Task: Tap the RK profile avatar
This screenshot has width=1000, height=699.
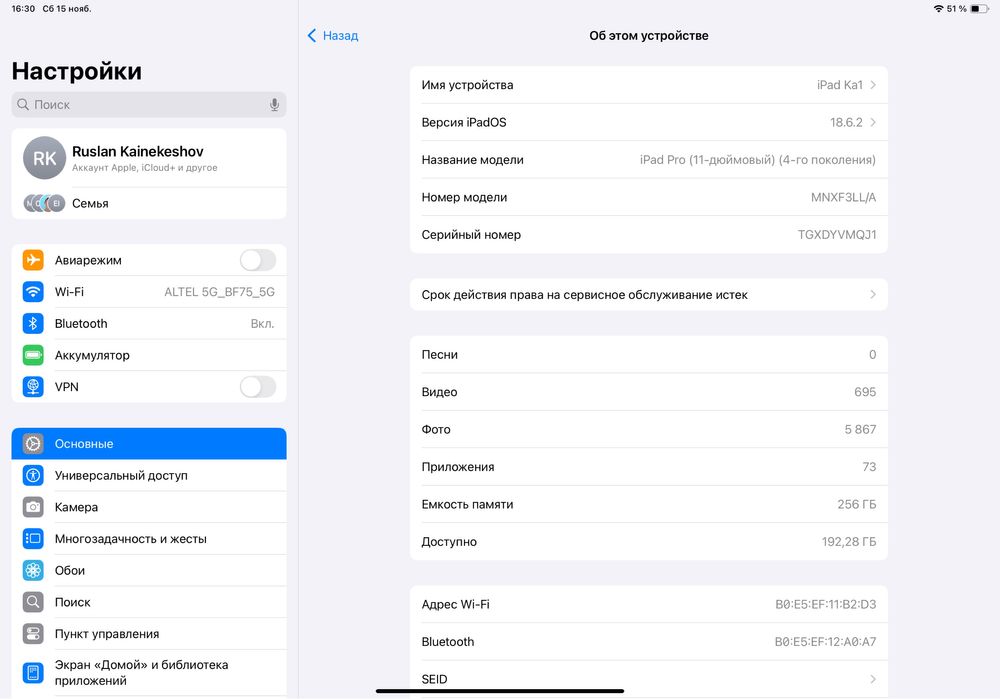Action: click(44, 158)
